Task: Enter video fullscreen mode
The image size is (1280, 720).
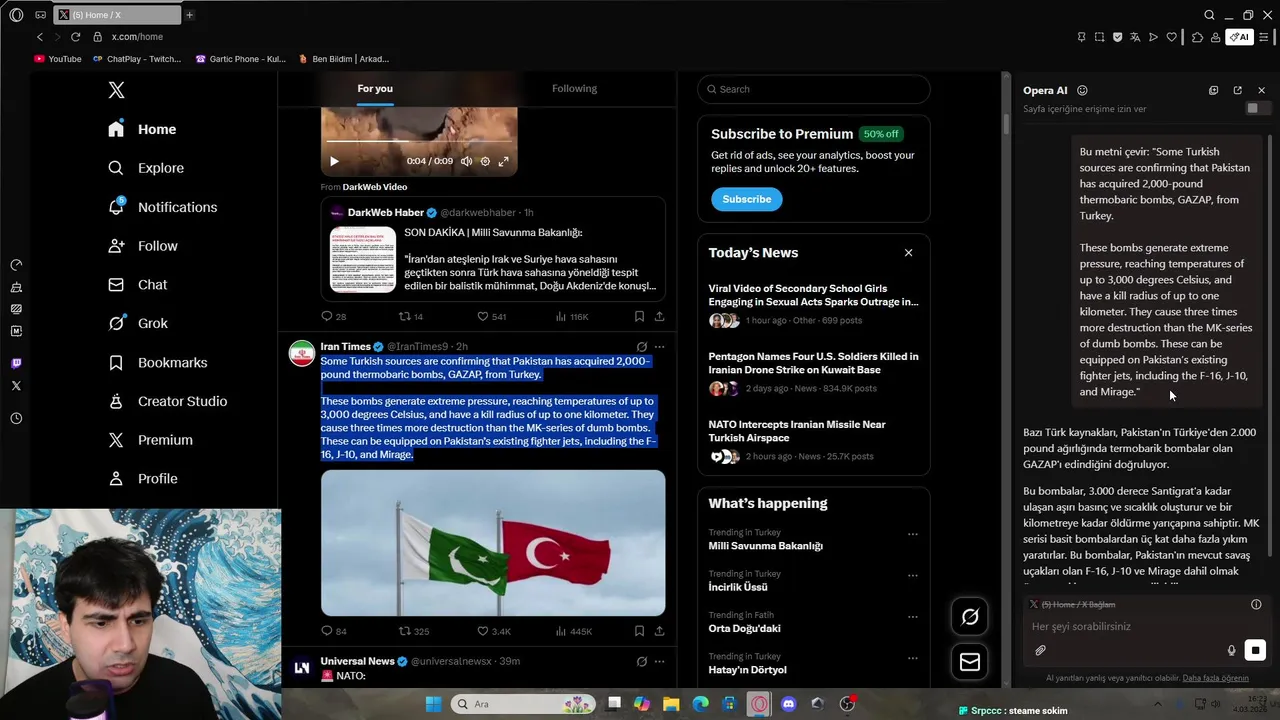Action: coord(504,161)
